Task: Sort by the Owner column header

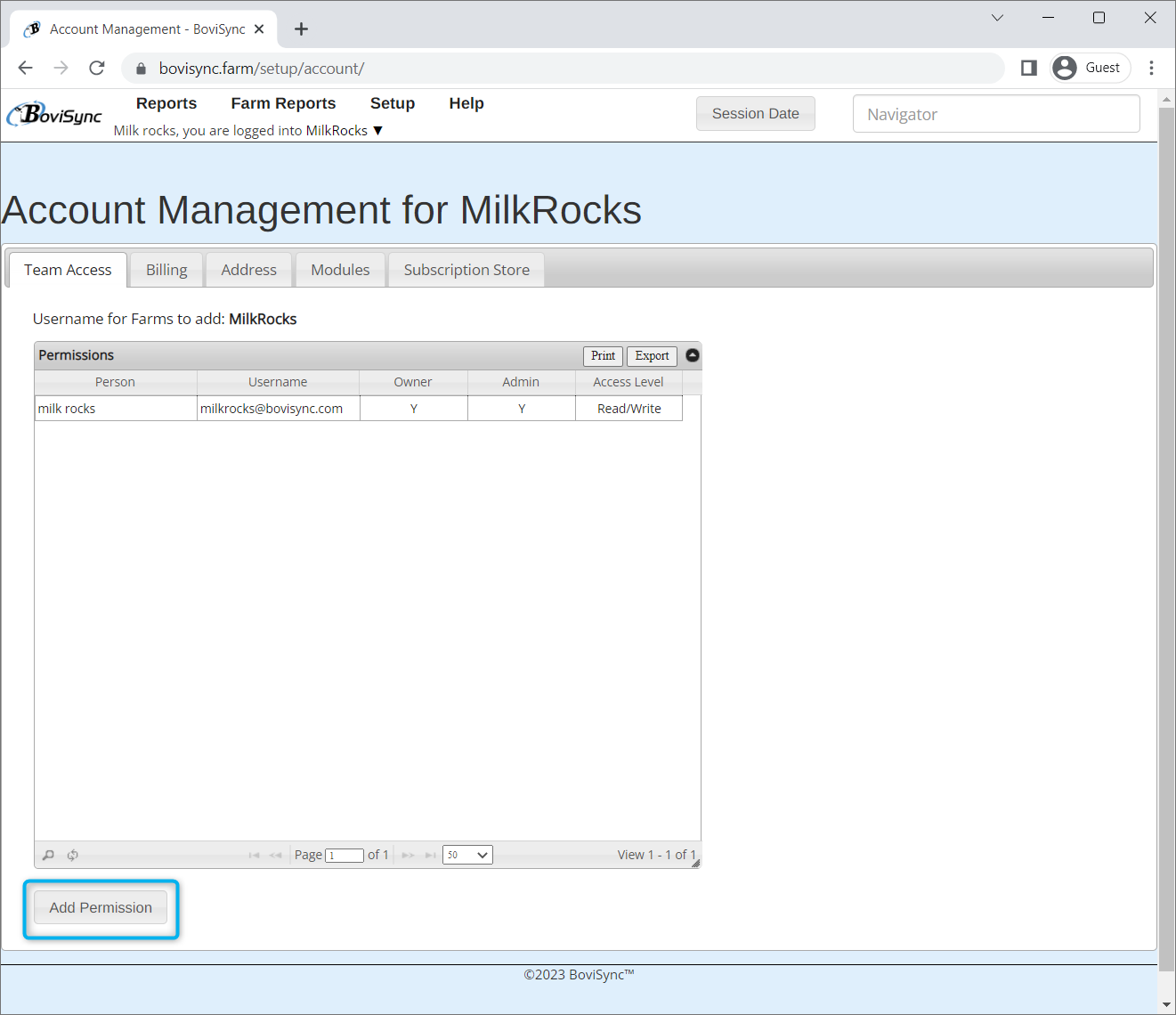Action: pyautogui.click(x=413, y=382)
